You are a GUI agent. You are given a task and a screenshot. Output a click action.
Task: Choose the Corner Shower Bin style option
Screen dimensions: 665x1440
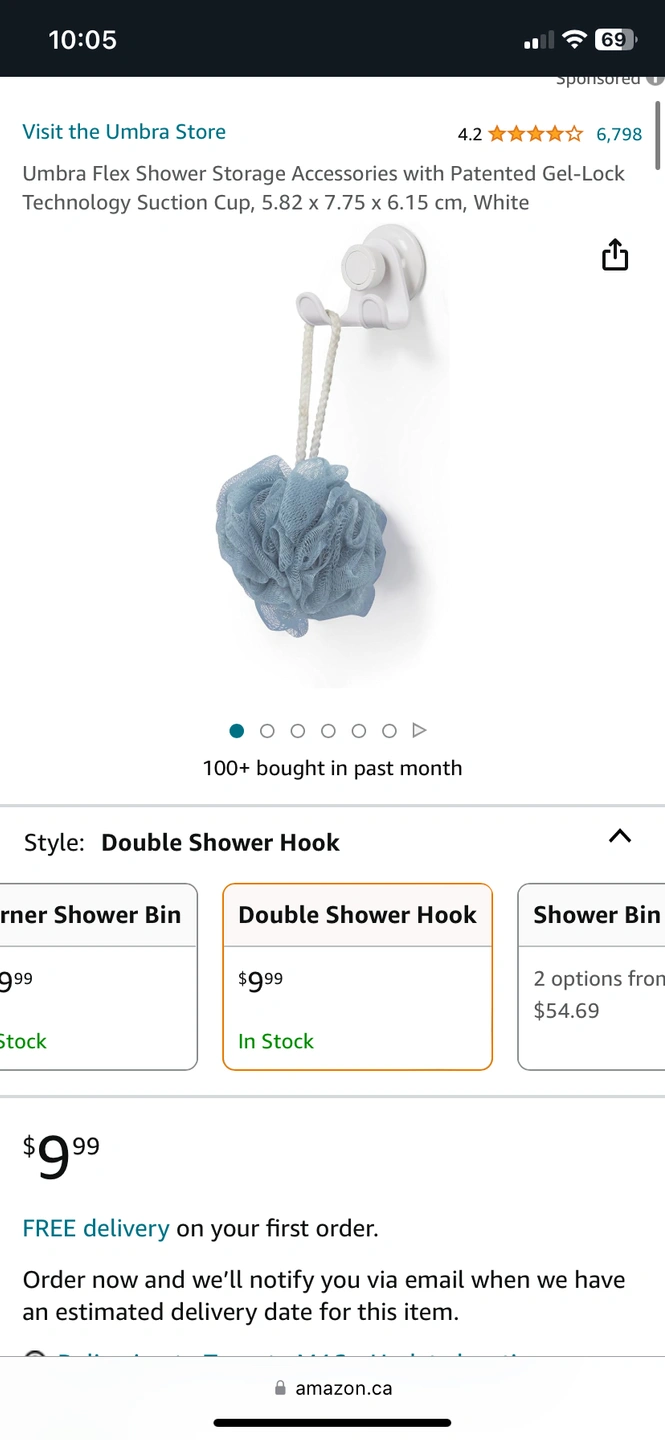coord(98,977)
